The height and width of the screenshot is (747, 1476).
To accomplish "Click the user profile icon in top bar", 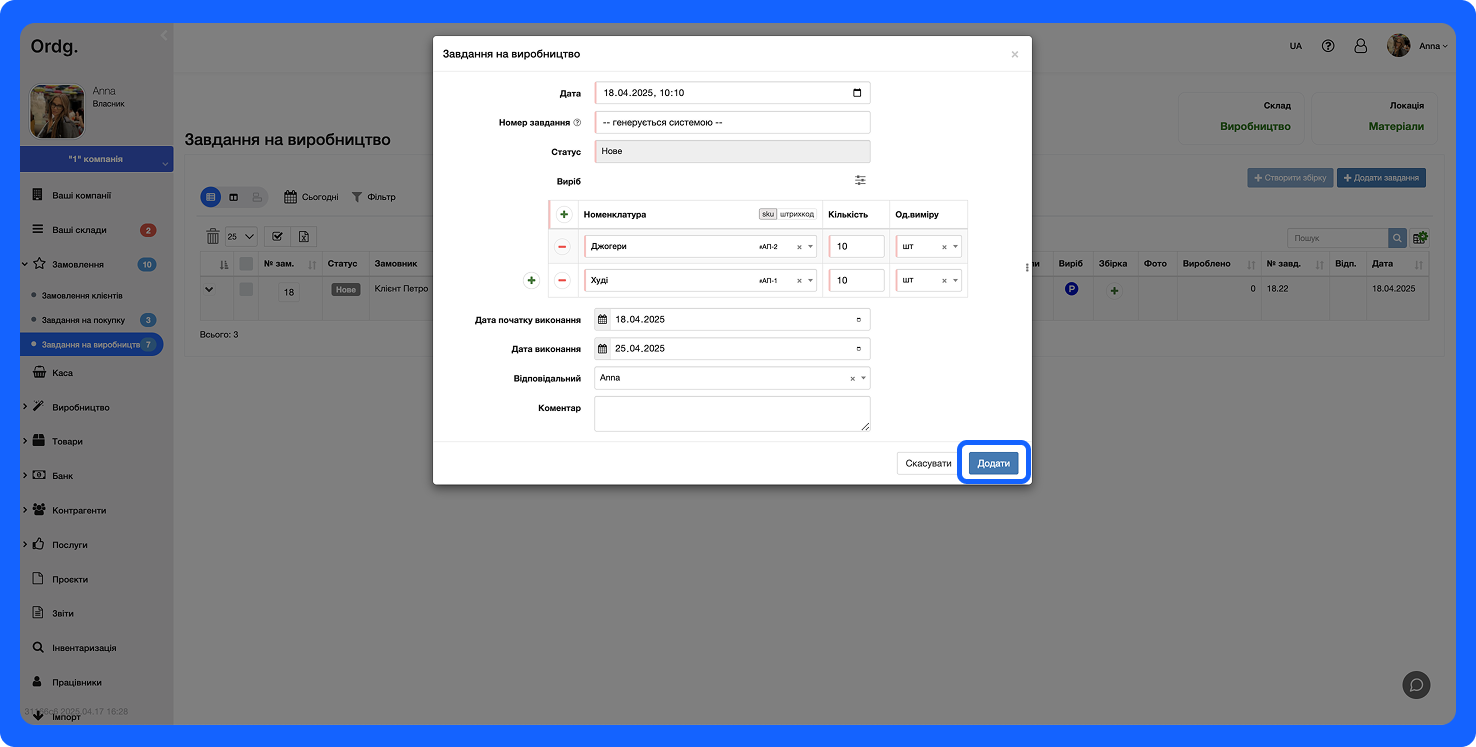I will coord(1360,46).
